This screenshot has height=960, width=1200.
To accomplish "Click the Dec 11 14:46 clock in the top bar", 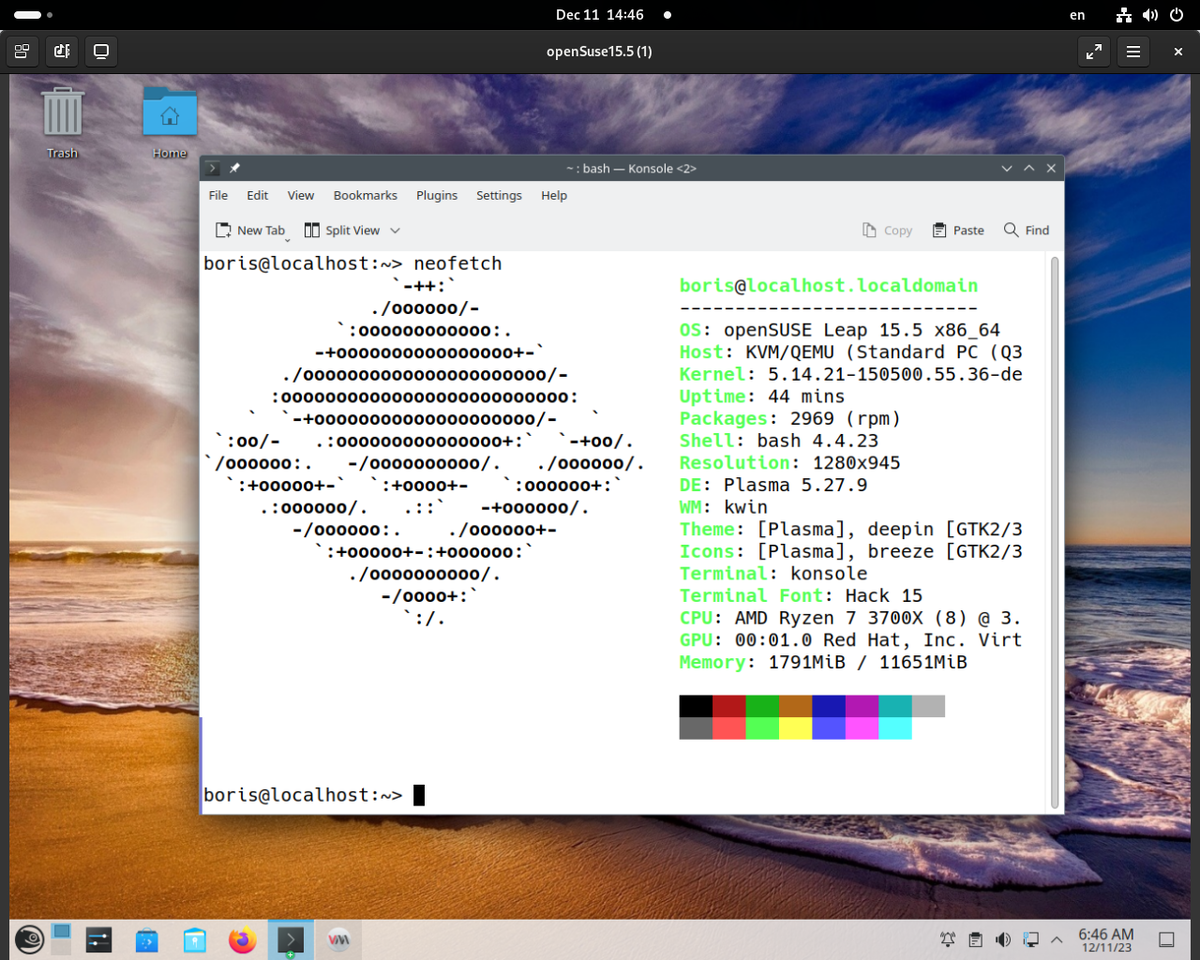I will [600, 15].
